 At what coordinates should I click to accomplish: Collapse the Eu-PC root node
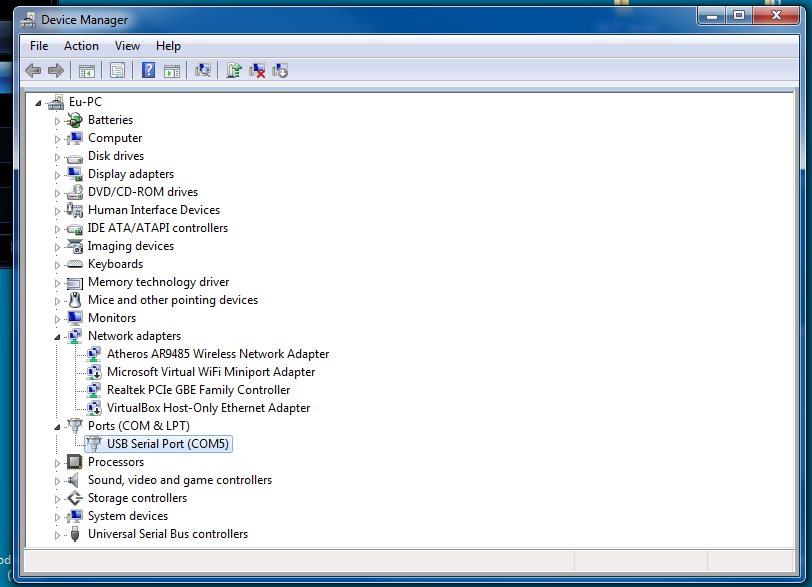pyautogui.click(x=38, y=103)
